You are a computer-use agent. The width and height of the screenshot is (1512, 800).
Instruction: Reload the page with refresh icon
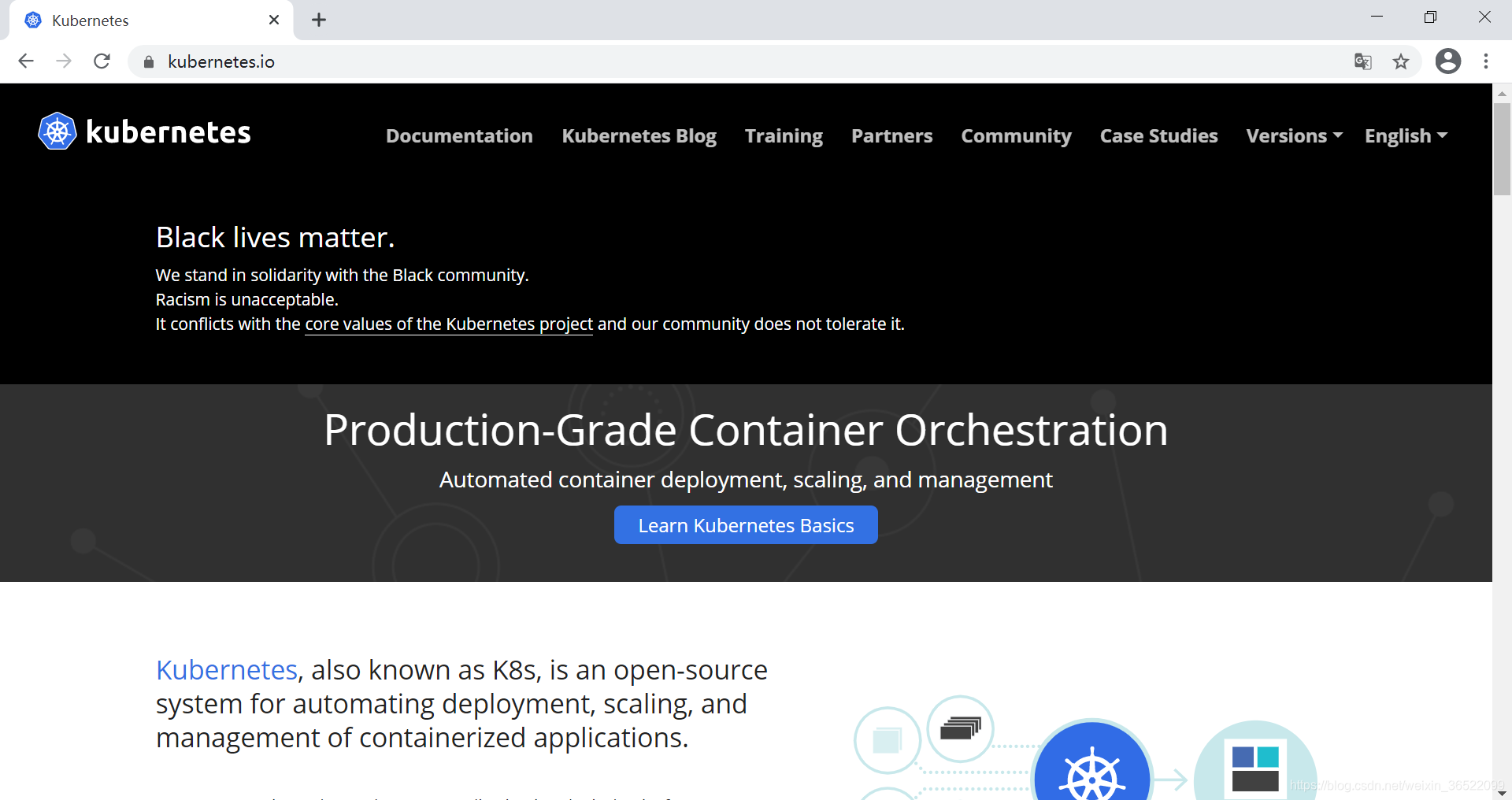[102, 61]
